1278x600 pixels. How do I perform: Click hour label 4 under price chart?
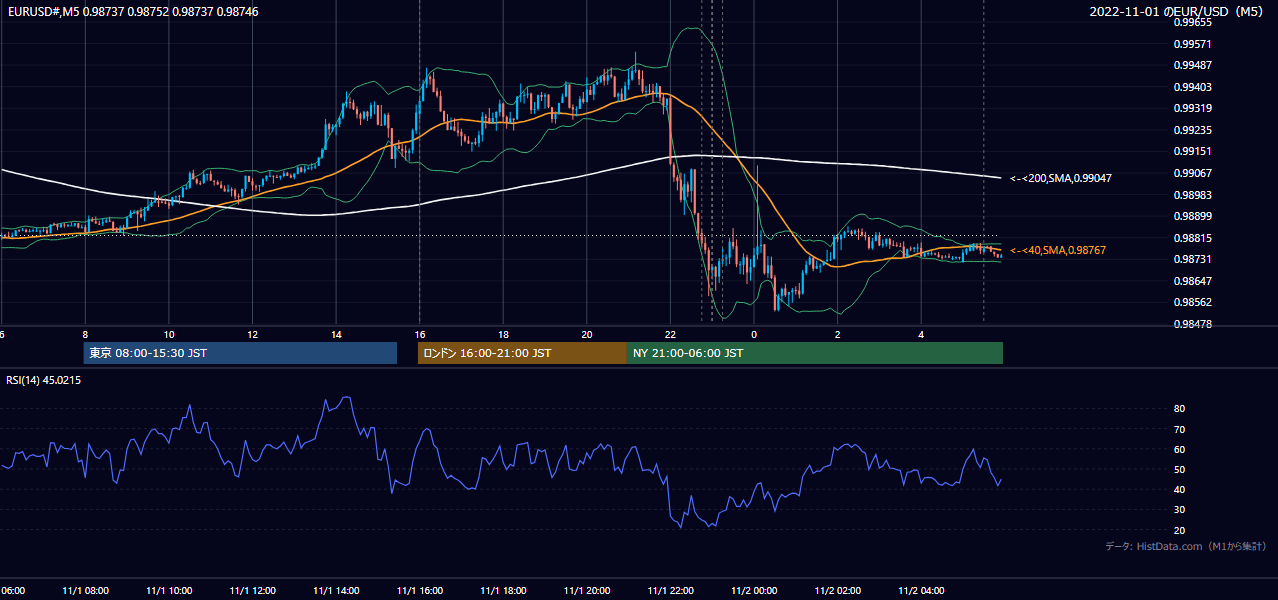pos(921,335)
